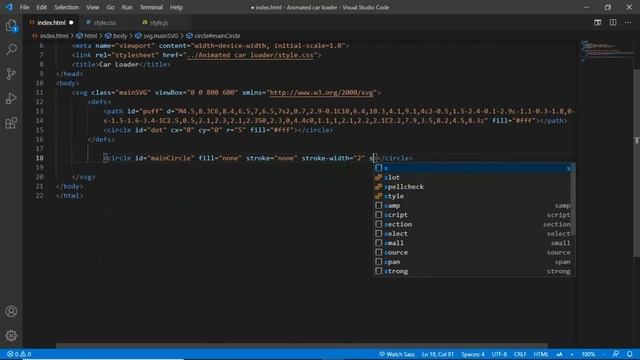The image size is (640, 360).
Task: Select 'source' from the autocomplete list
Action: 473,253
